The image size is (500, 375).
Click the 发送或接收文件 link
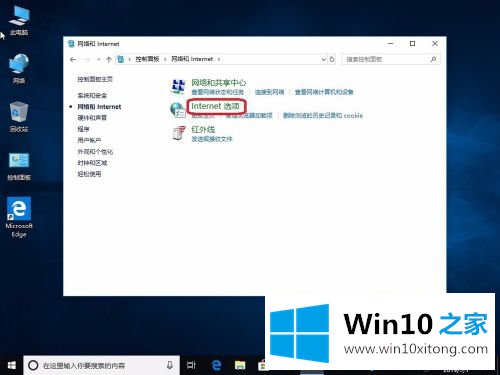click(212, 139)
